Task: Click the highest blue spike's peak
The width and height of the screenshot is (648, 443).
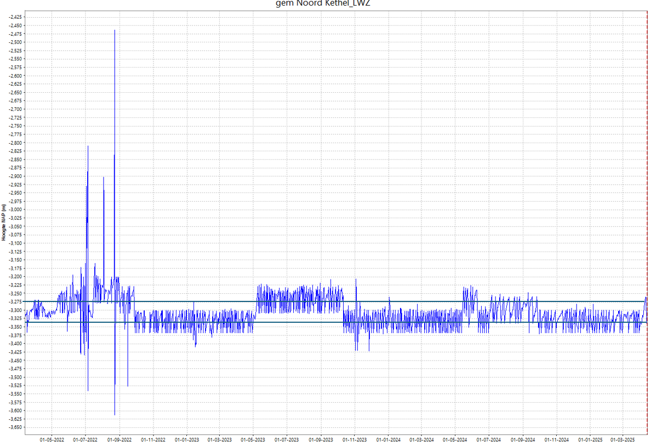Action: point(115,31)
